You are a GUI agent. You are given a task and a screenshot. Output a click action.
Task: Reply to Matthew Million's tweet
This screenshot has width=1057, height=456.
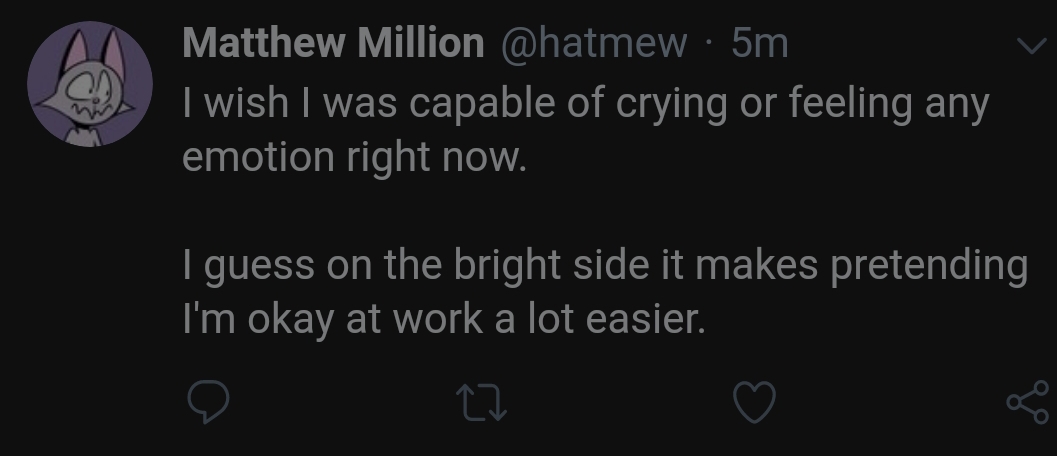pyautogui.click(x=208, y=402)
